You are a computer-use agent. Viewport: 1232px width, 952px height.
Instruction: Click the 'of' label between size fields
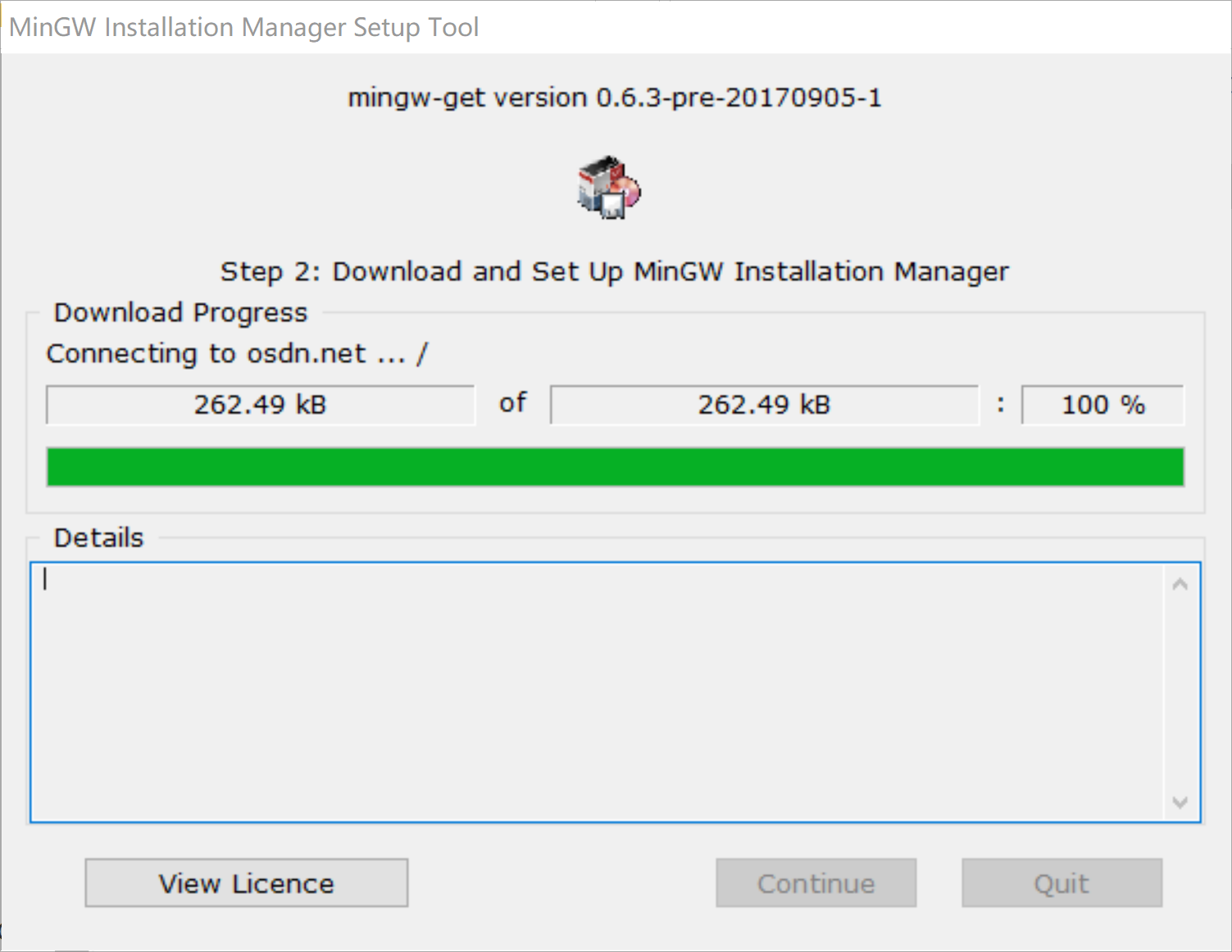tap(513, 403)
